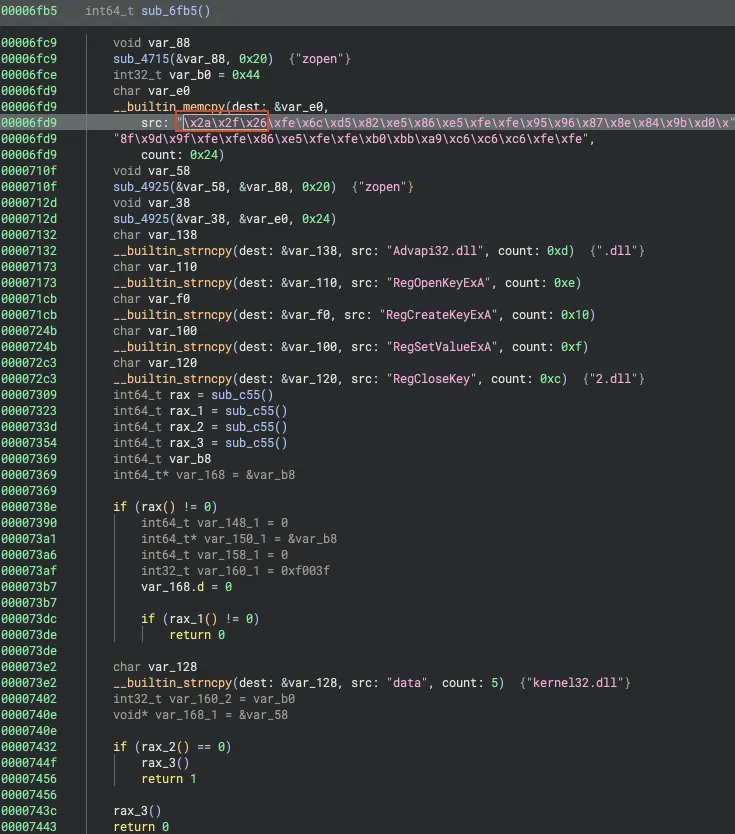Click rax_3() call at address 0000743c
This screenshot has height=834, width=735.
pos(137,811)
